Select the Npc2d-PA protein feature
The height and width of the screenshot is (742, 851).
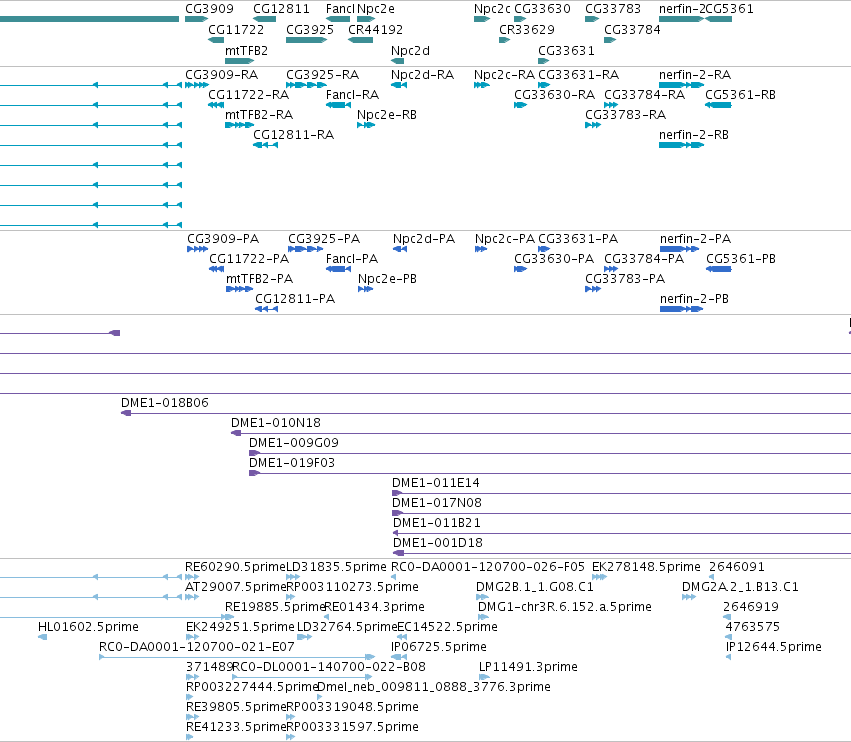(x=400, y=249)
